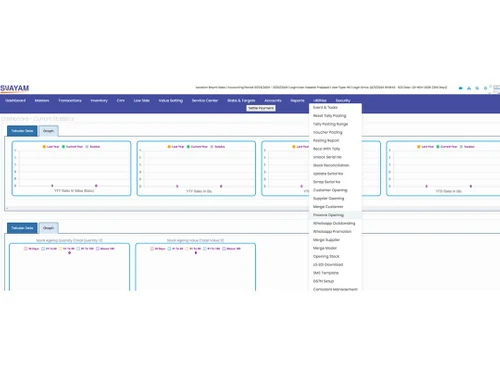Switch to Tabular Data tab in stock ageing section
This screenshot has height=375, width=500.
[22, 228]
